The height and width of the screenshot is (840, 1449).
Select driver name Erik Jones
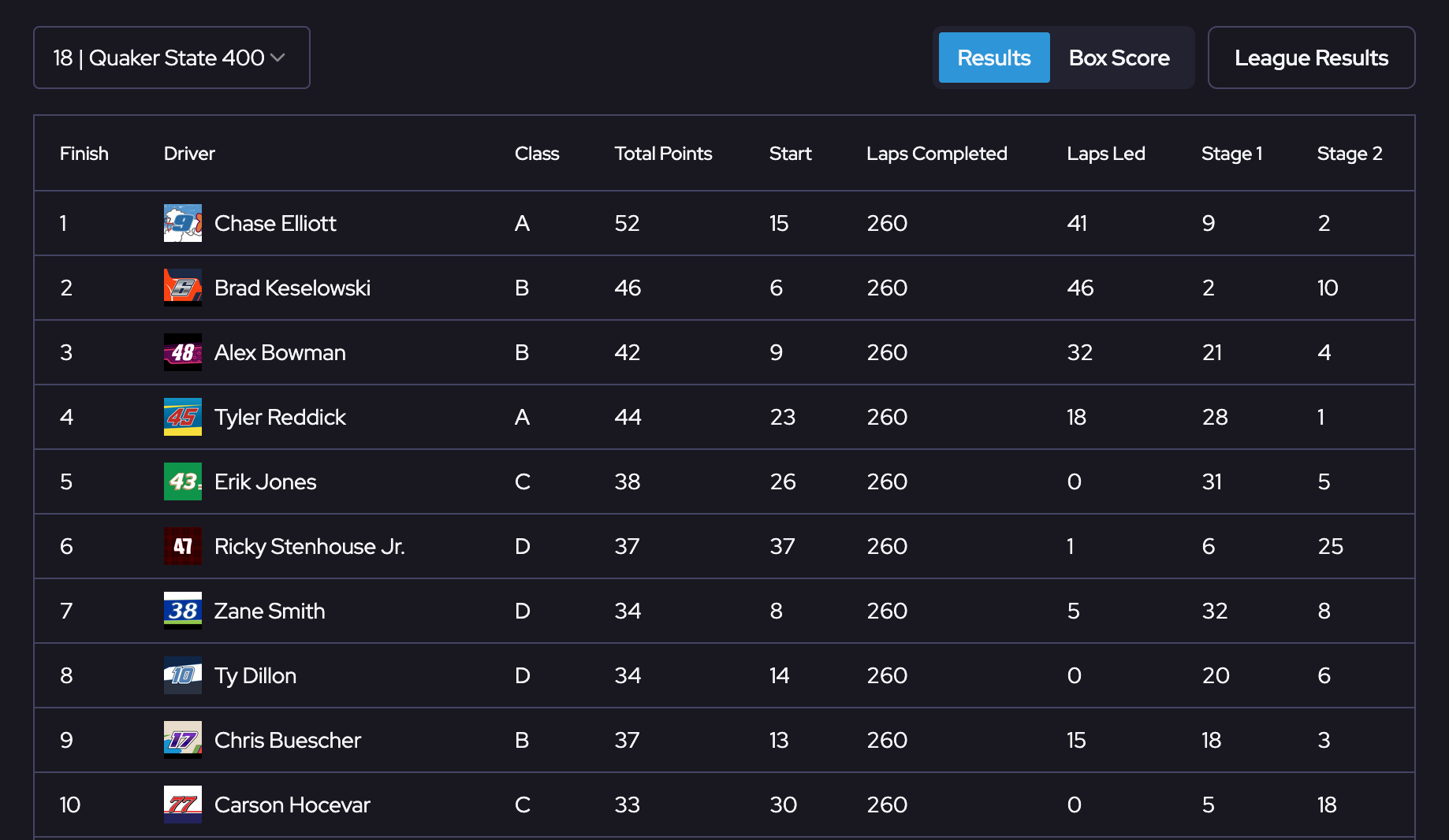[265, 481]
